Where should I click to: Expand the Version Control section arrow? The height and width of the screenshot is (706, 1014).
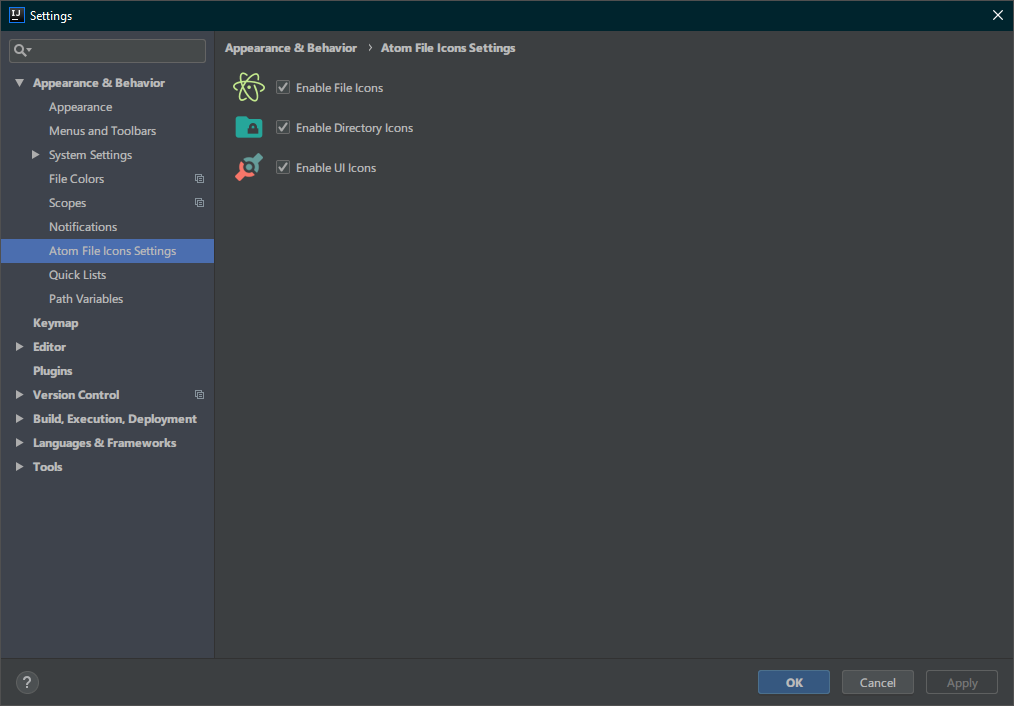[x=19, y=395]
